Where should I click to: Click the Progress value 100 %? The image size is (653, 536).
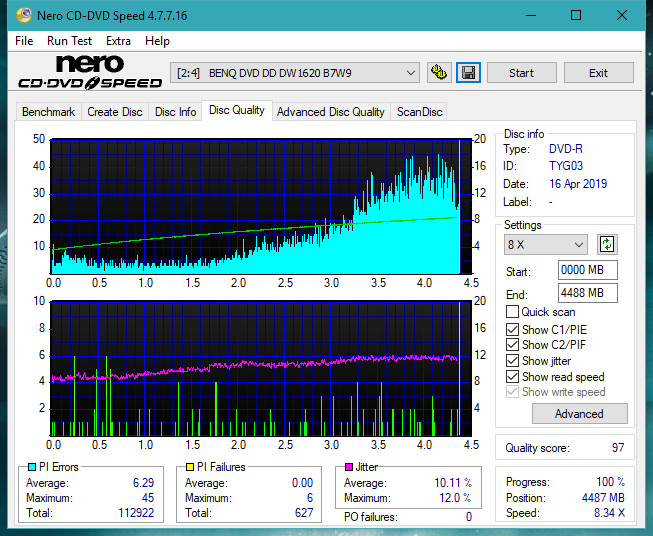tap(611, 482)
